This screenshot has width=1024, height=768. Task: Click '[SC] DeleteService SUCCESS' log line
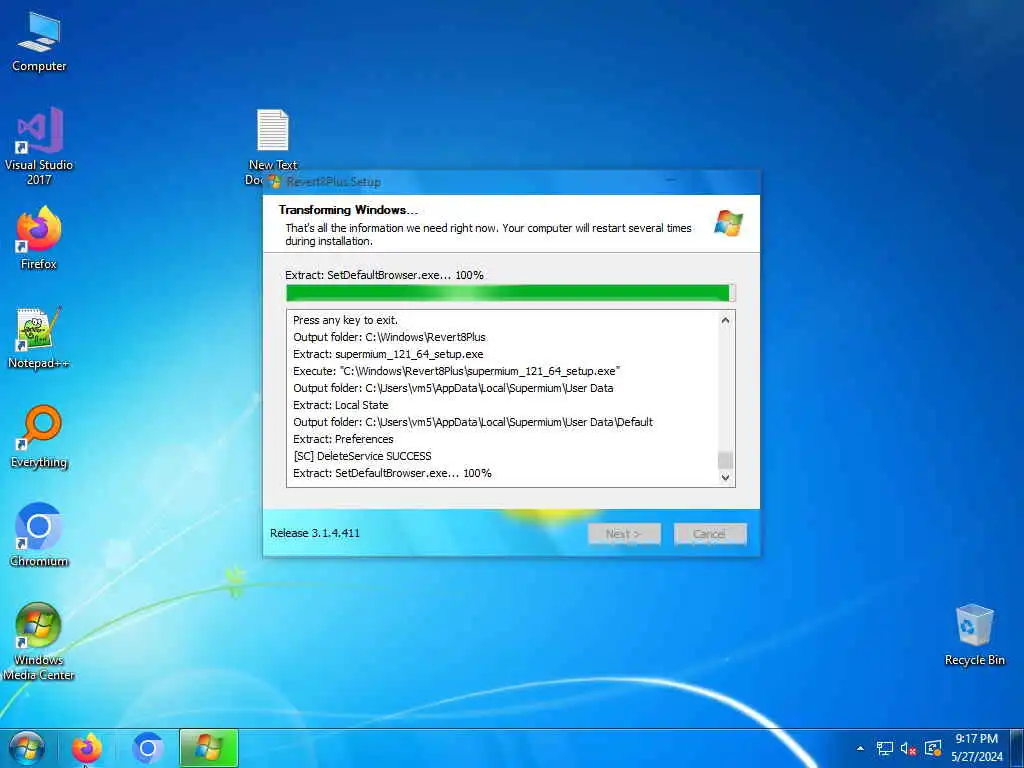pos(362,456)
